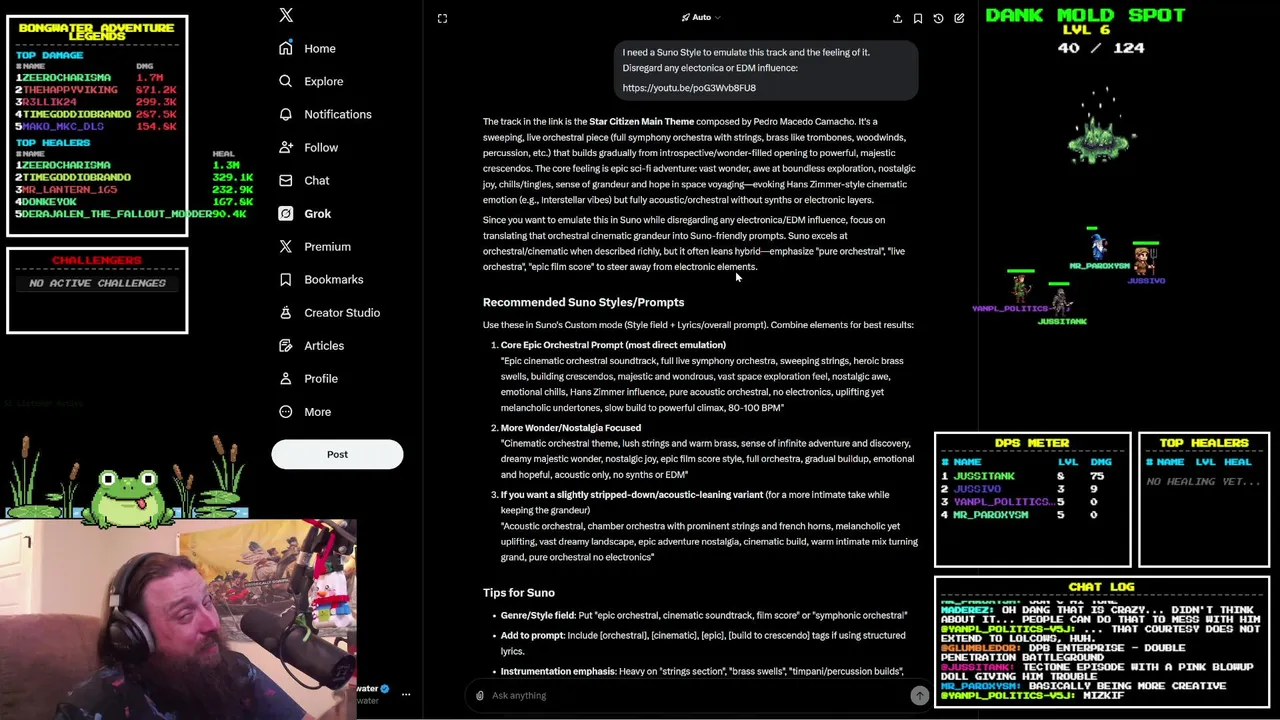Click the Genre/Style field tip

point(704,616)
